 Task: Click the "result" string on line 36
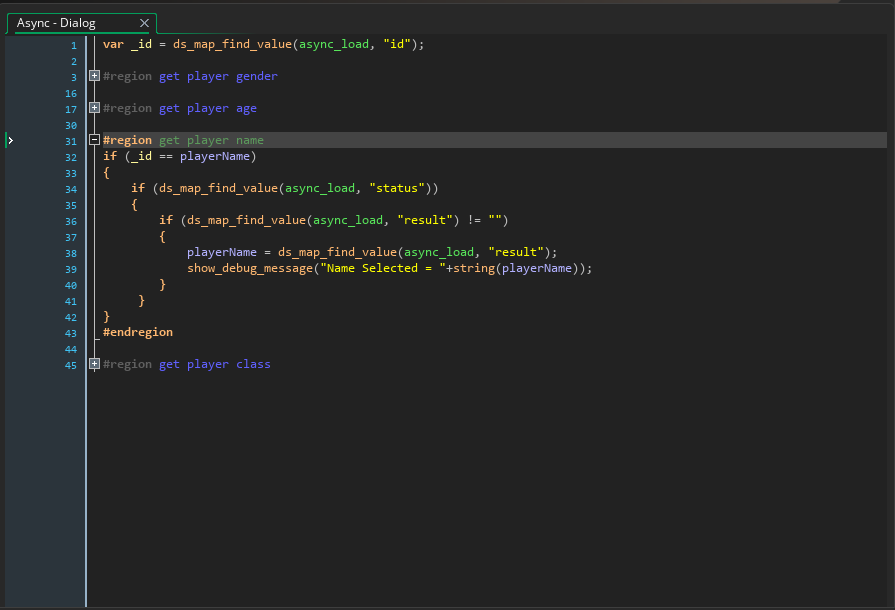pyautogui.click(x=425, y=220)
